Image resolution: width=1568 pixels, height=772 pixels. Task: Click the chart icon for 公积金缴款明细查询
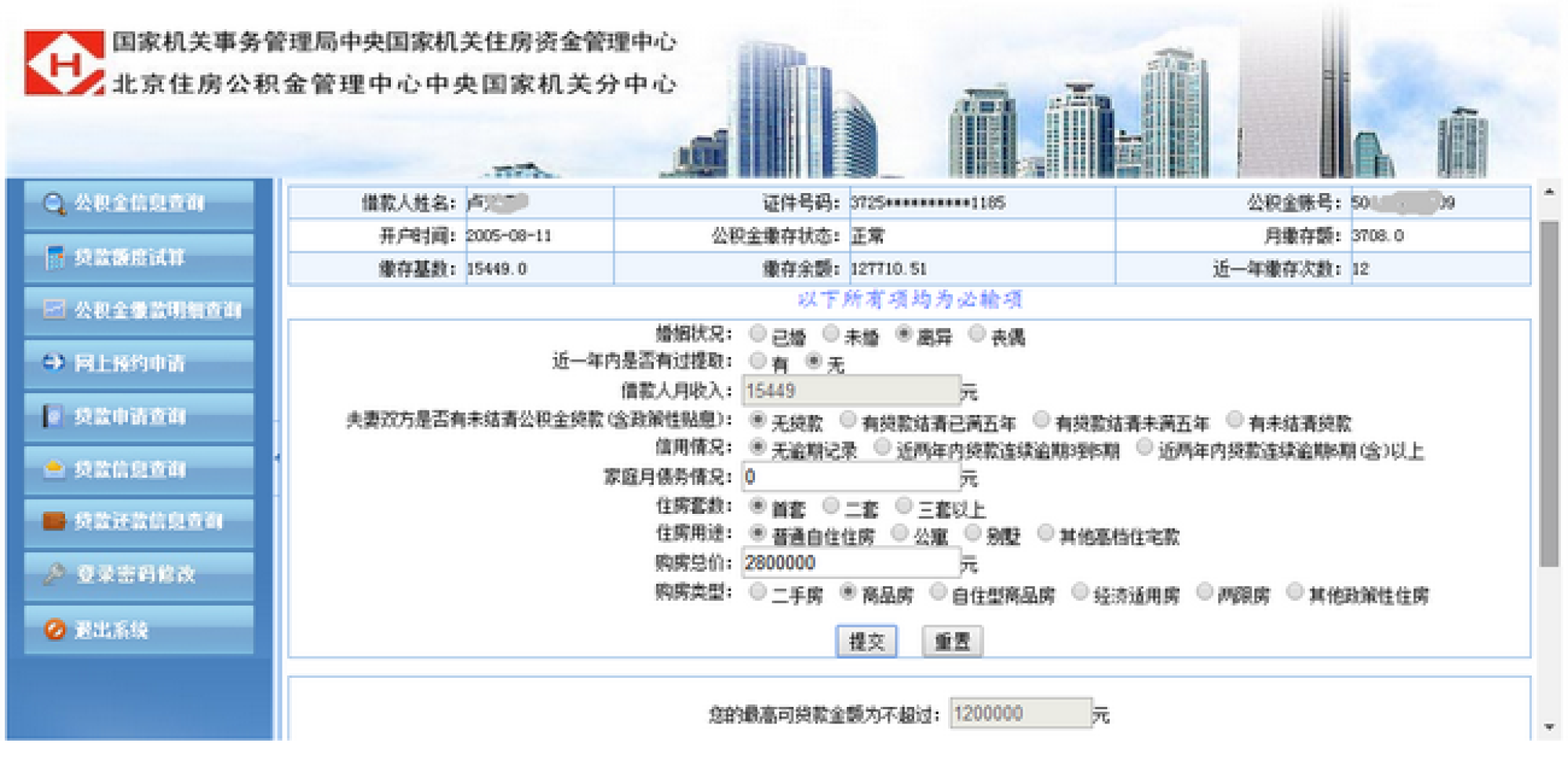tap(54, 310)
